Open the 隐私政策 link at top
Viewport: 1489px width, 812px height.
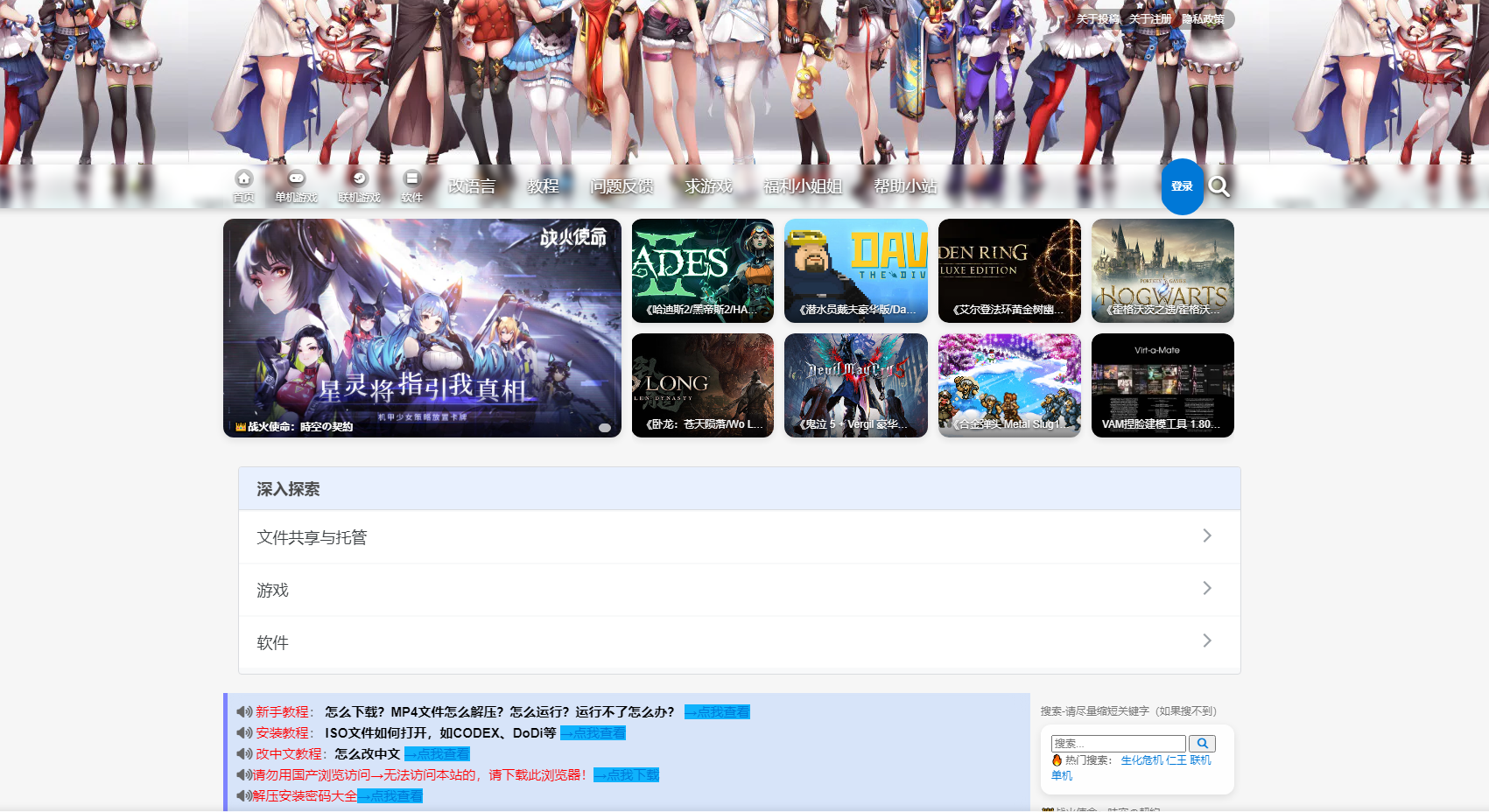(x=1203, y=19)
